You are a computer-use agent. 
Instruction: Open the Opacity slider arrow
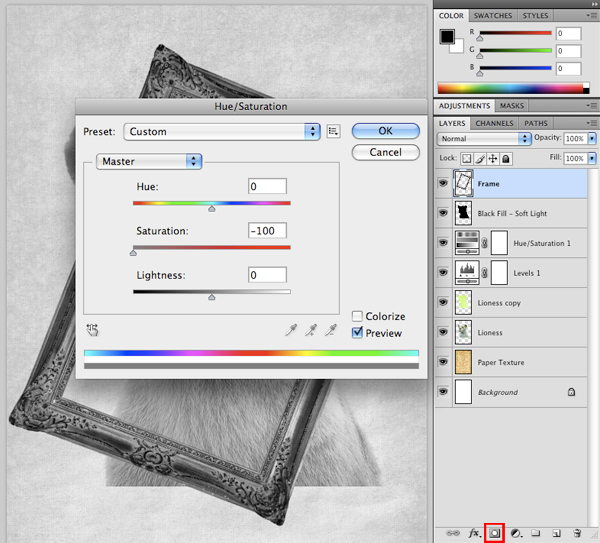point(592,139)
